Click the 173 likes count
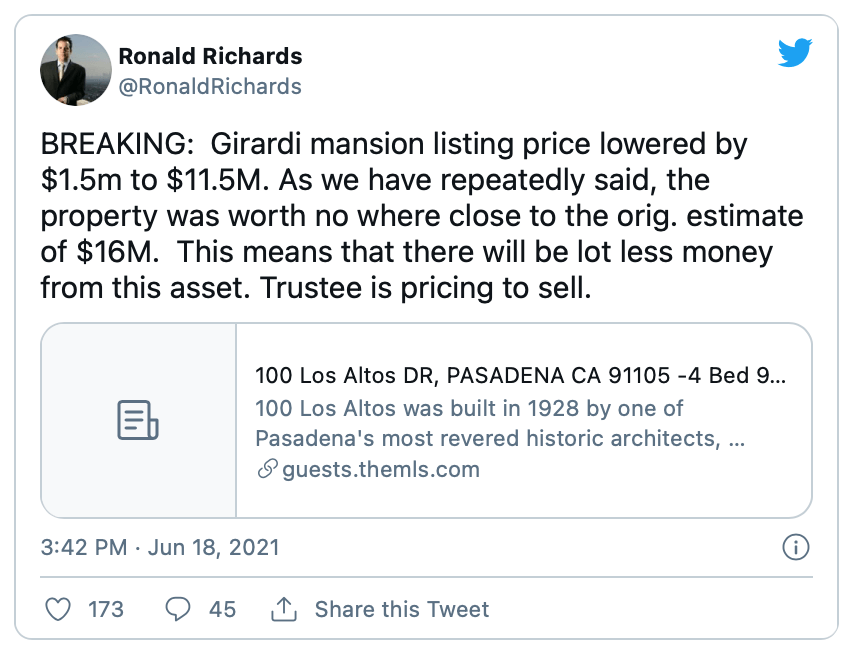This screenshot has width=860, height=662. (x=106, y=609)
